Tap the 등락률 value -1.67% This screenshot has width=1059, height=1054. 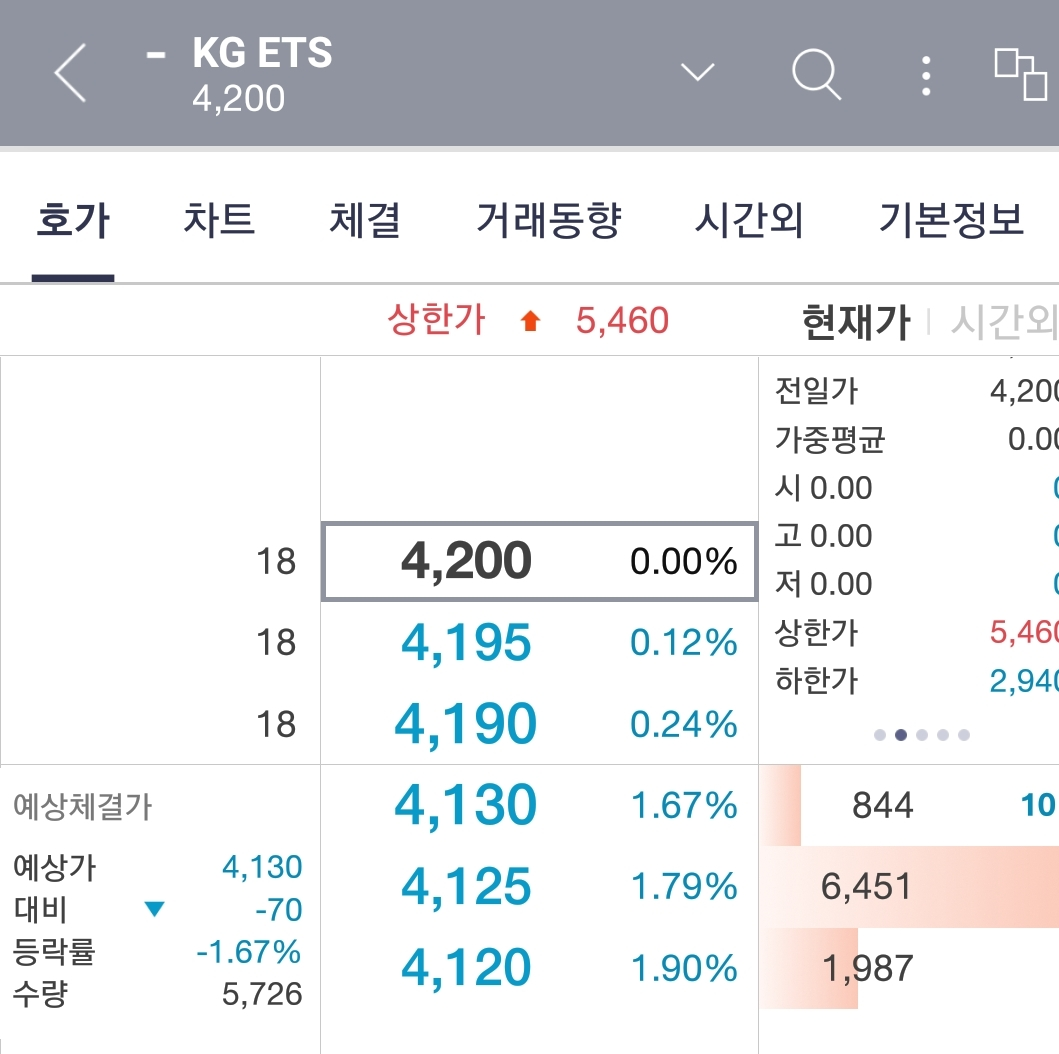[x=249, y=952]
